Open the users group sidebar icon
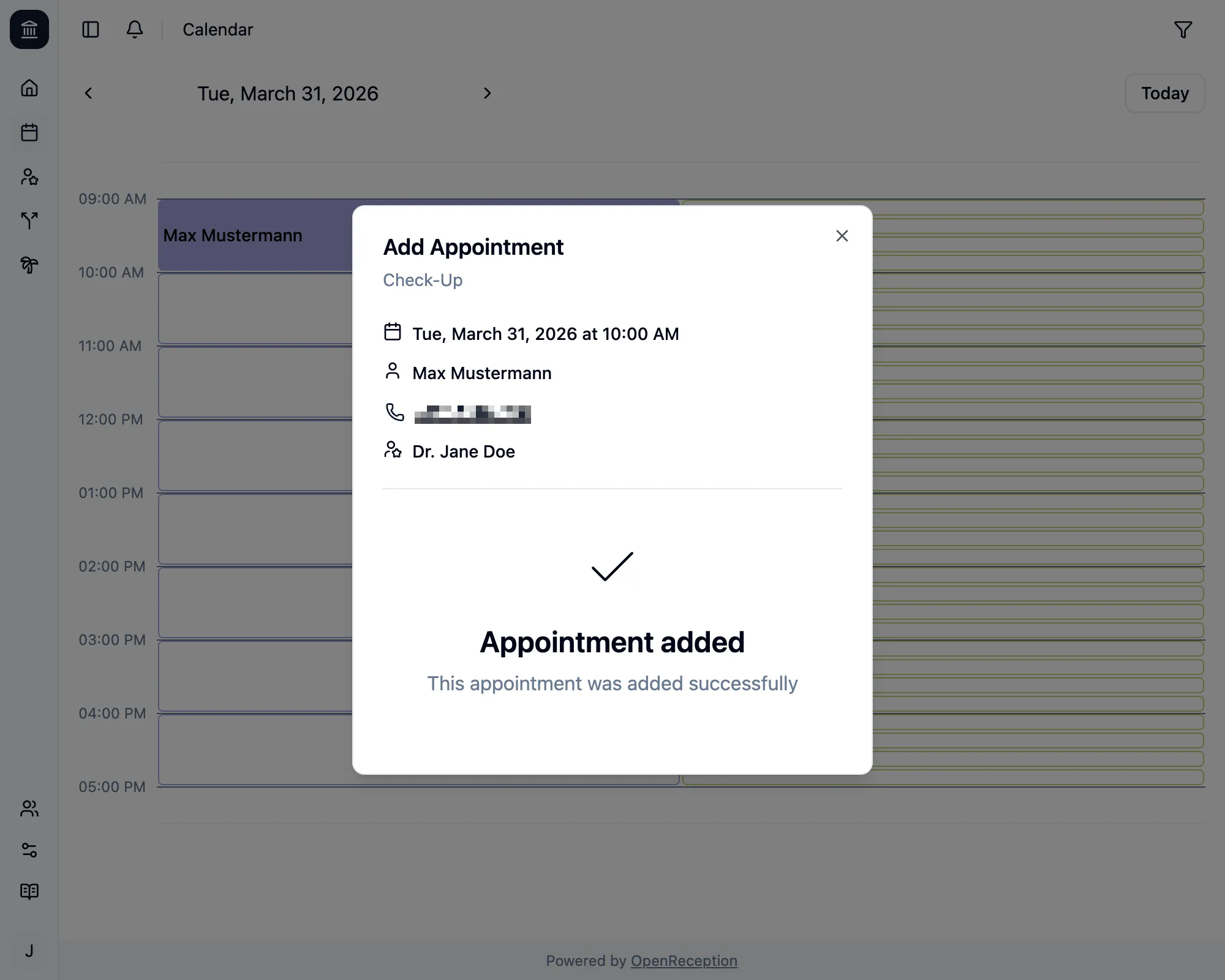Viewport: 1225px width, 980px height. [29, 809]
